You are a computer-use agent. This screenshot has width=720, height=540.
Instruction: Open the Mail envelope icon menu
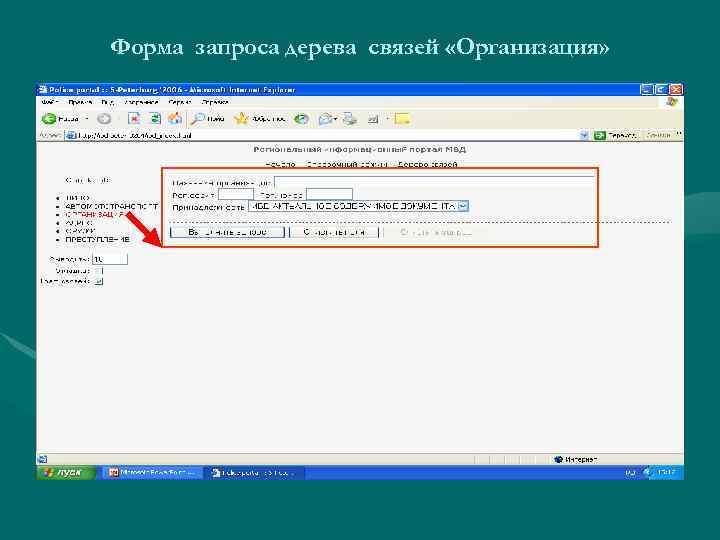point(326,119)
